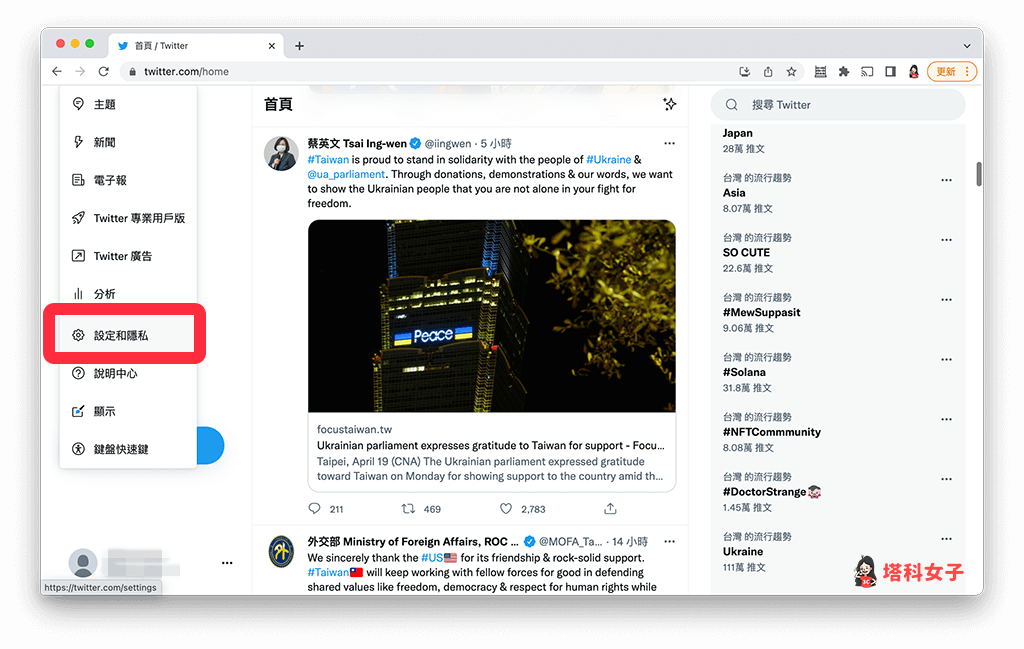Viewport: 1024px width, 649px height.
Task: Open MOFA profile avatar
Action: [281, 552]
